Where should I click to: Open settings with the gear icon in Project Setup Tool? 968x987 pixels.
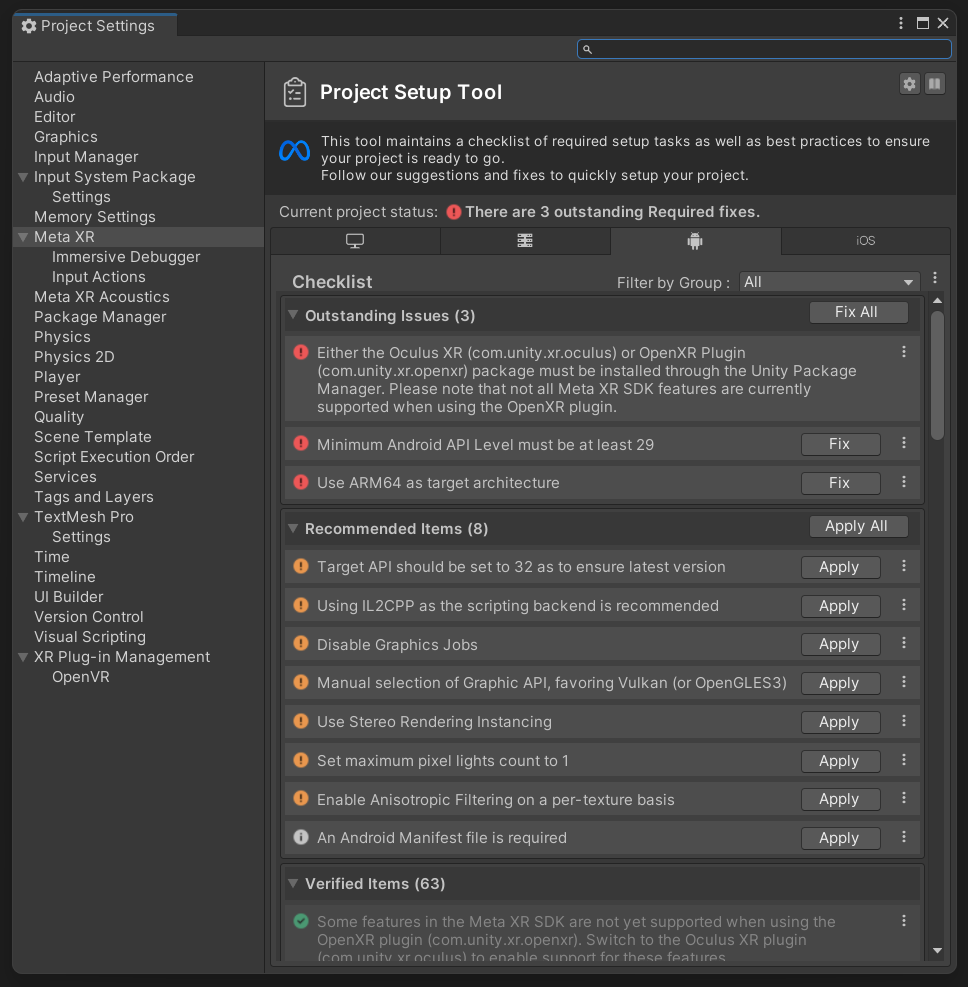(909, 84)
